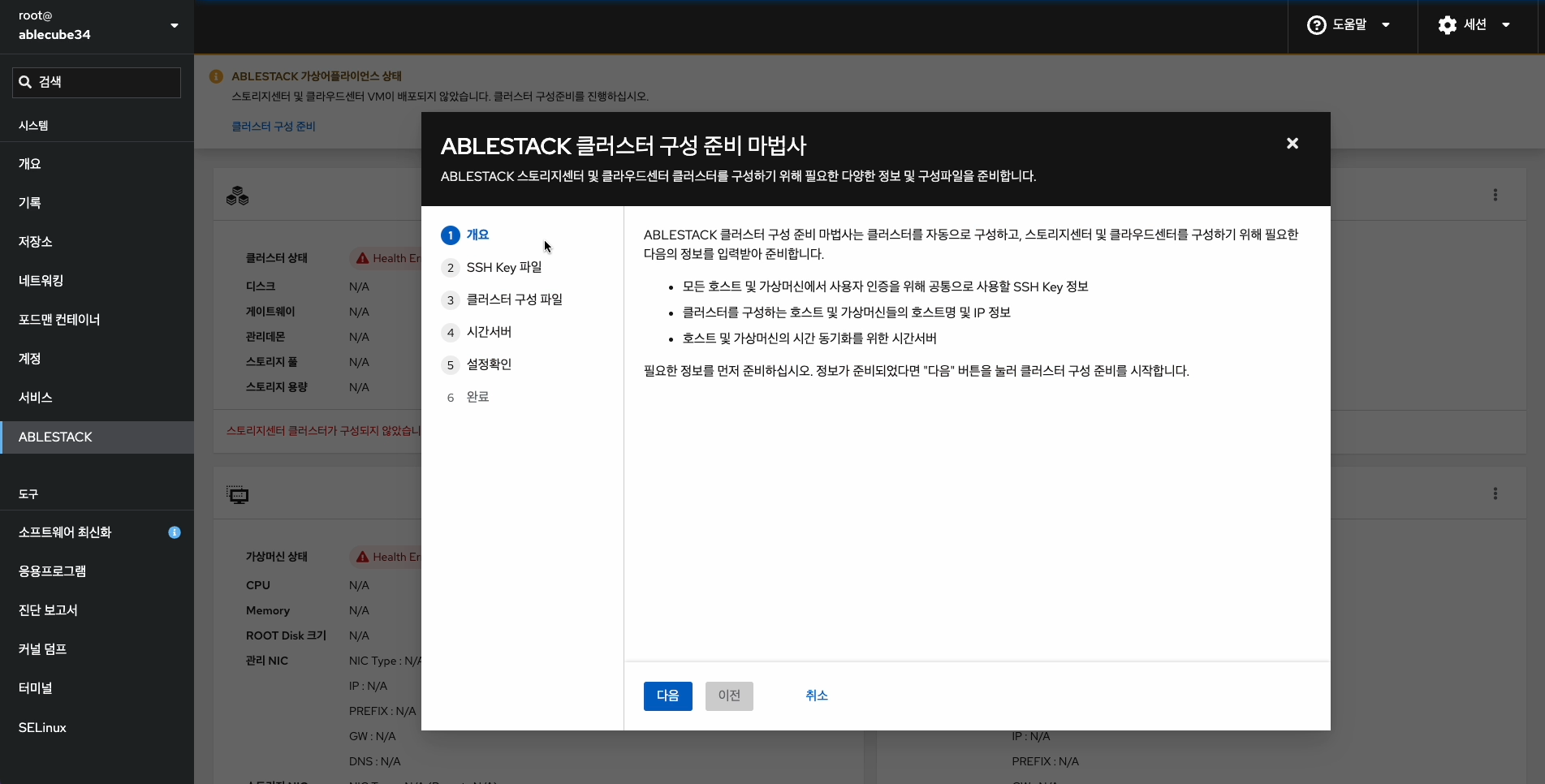1545x784 pixels.
Task: Click the search magnifier icon in sidebar
Action: click(25, 80)
